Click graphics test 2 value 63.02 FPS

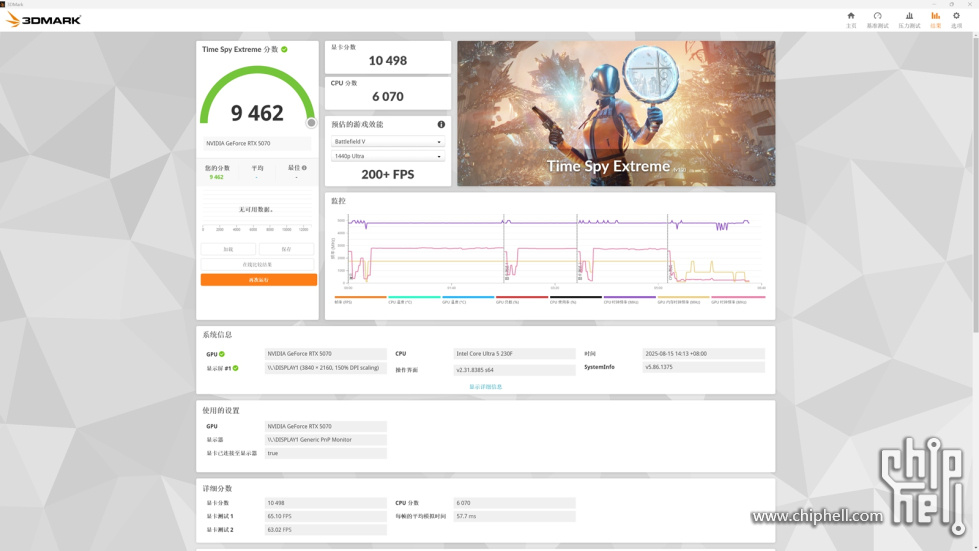(325, 530)
